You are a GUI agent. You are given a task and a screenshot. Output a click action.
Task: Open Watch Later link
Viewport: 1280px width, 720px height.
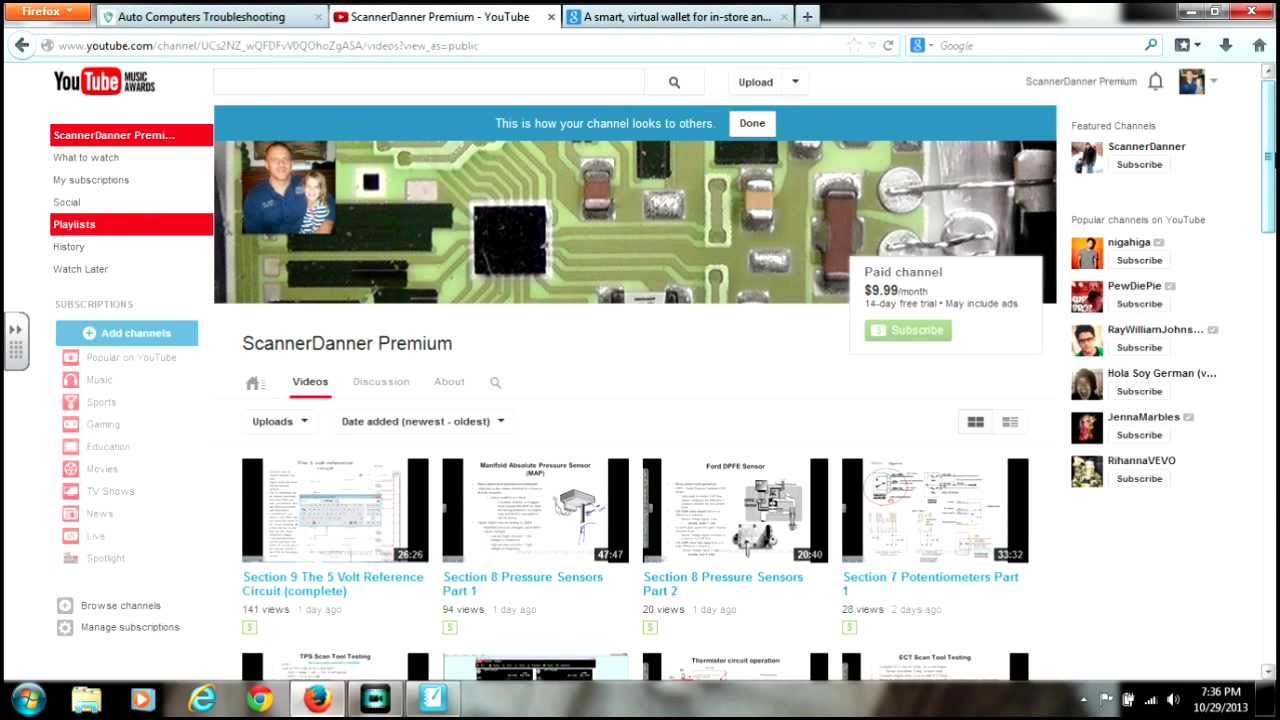tap(80, 269)
